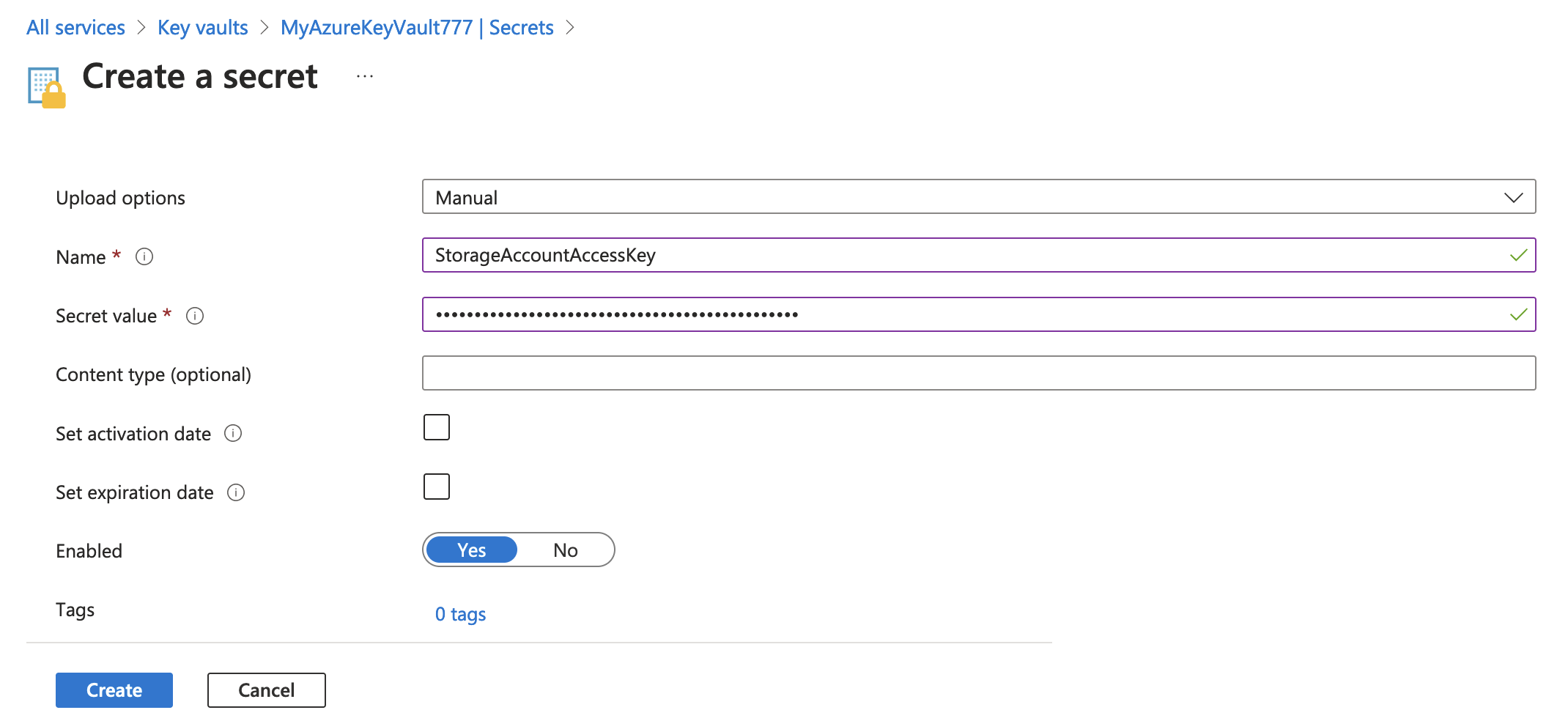Image resolution: width=1568 pixels, height=721 pixels.
Task: Click the Secret value info icon
Action: pos(195,316)
